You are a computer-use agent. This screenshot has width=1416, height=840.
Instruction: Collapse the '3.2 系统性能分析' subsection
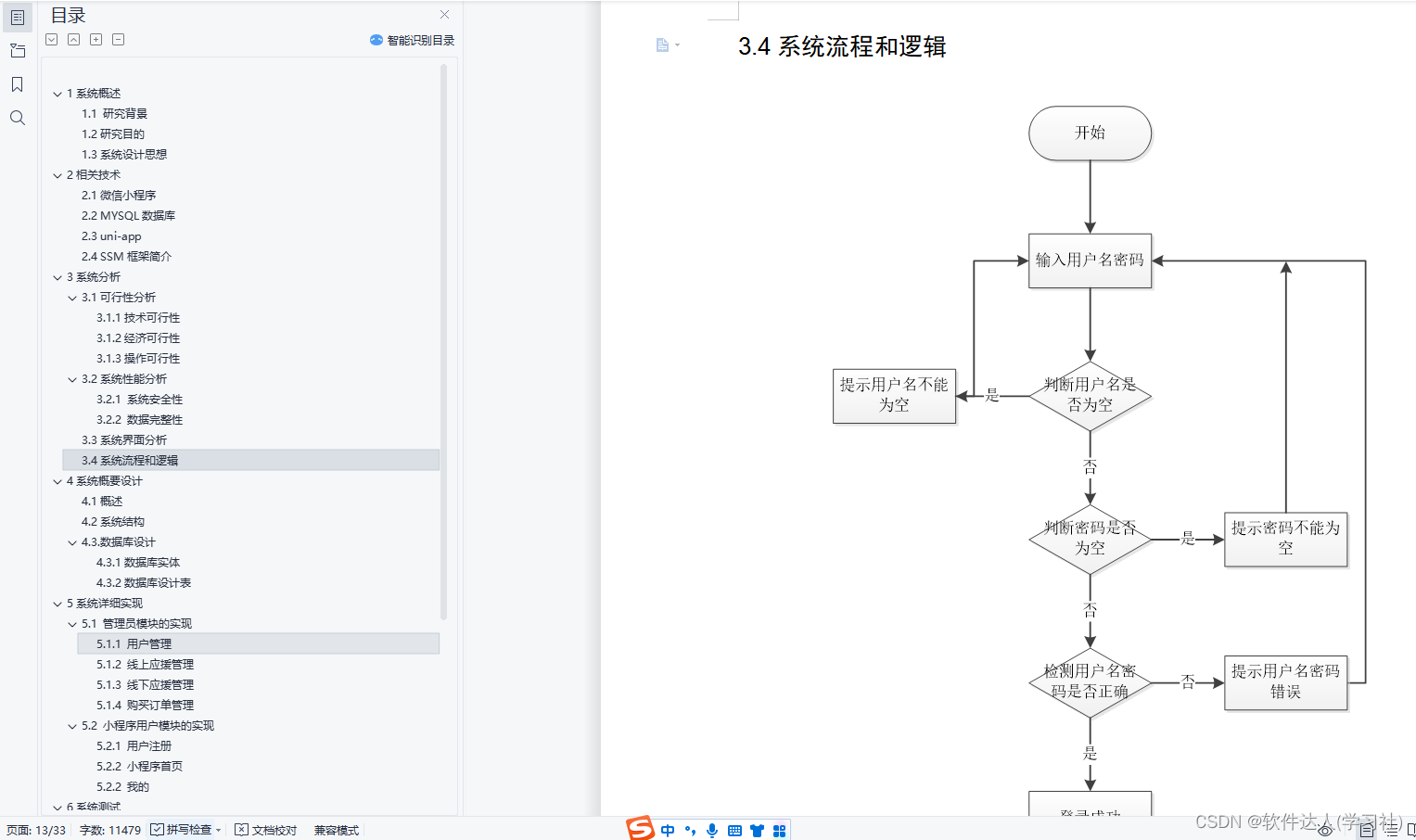coord(72,379)
